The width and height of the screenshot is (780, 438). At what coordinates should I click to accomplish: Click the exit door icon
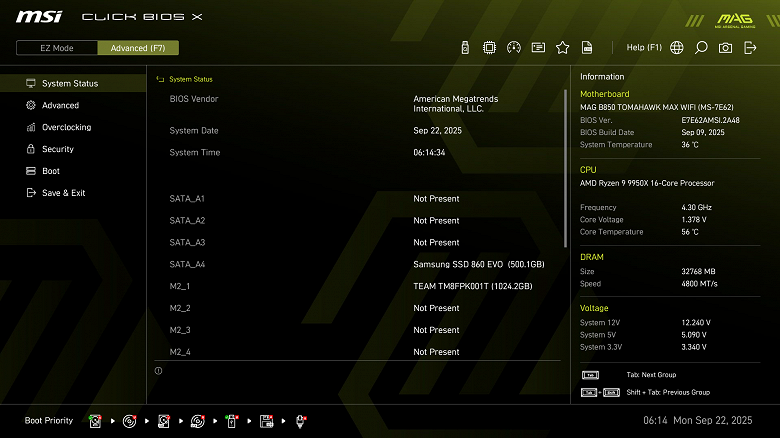pyautogui.click(x=750, y=48)
